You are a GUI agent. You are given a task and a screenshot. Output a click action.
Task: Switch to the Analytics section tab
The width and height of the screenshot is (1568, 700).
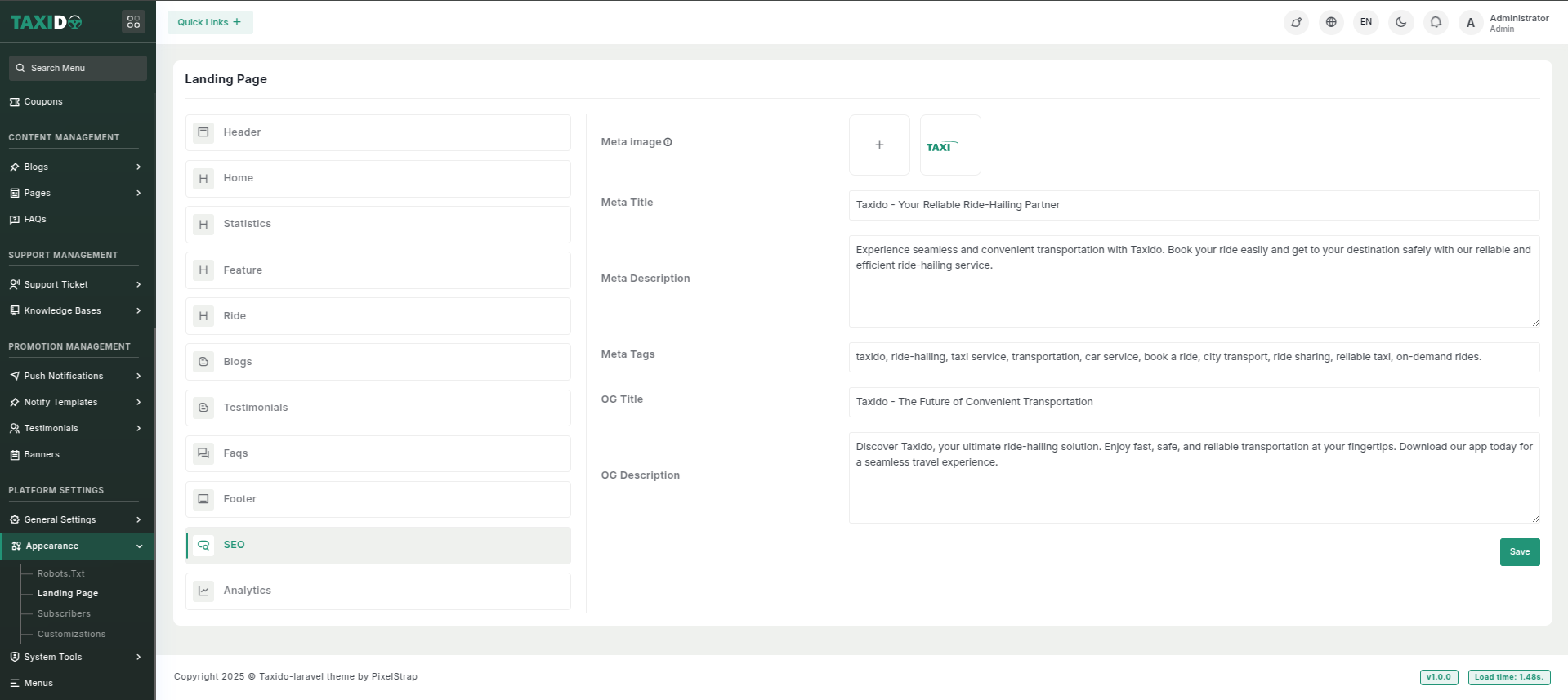[377, 591]
